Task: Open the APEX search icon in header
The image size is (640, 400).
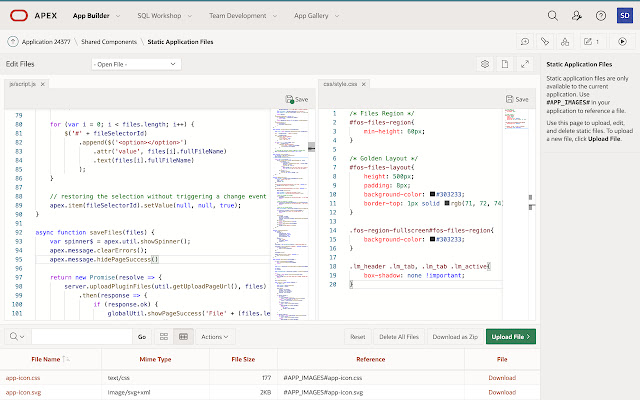Action: pos(553,16)
